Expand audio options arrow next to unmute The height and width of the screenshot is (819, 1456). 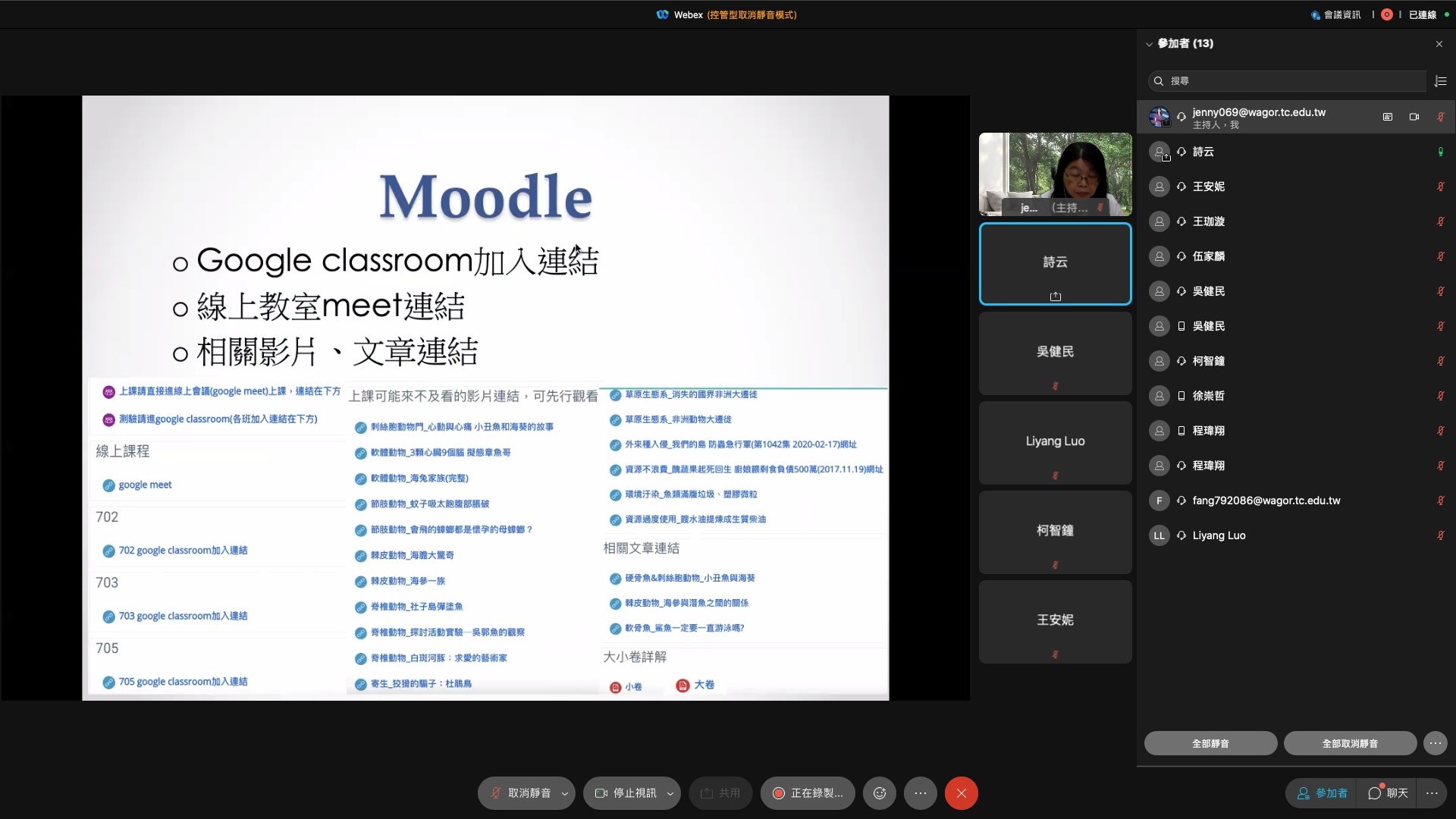pos(565,793)
